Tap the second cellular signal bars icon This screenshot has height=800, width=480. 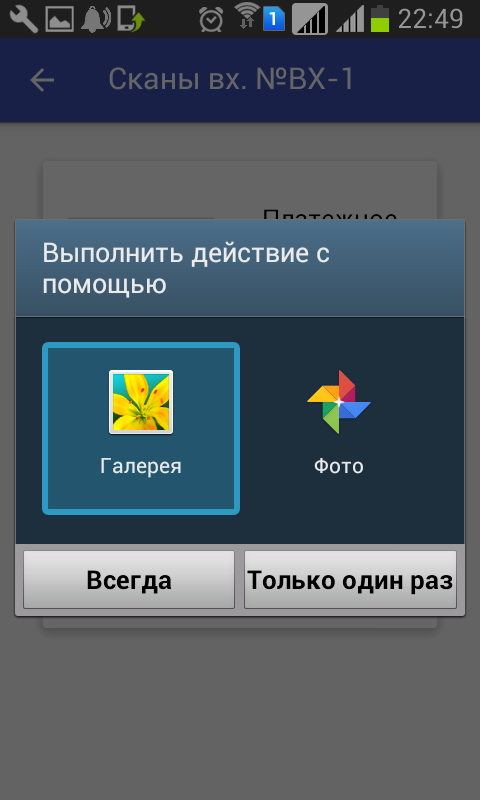[350, 20]
